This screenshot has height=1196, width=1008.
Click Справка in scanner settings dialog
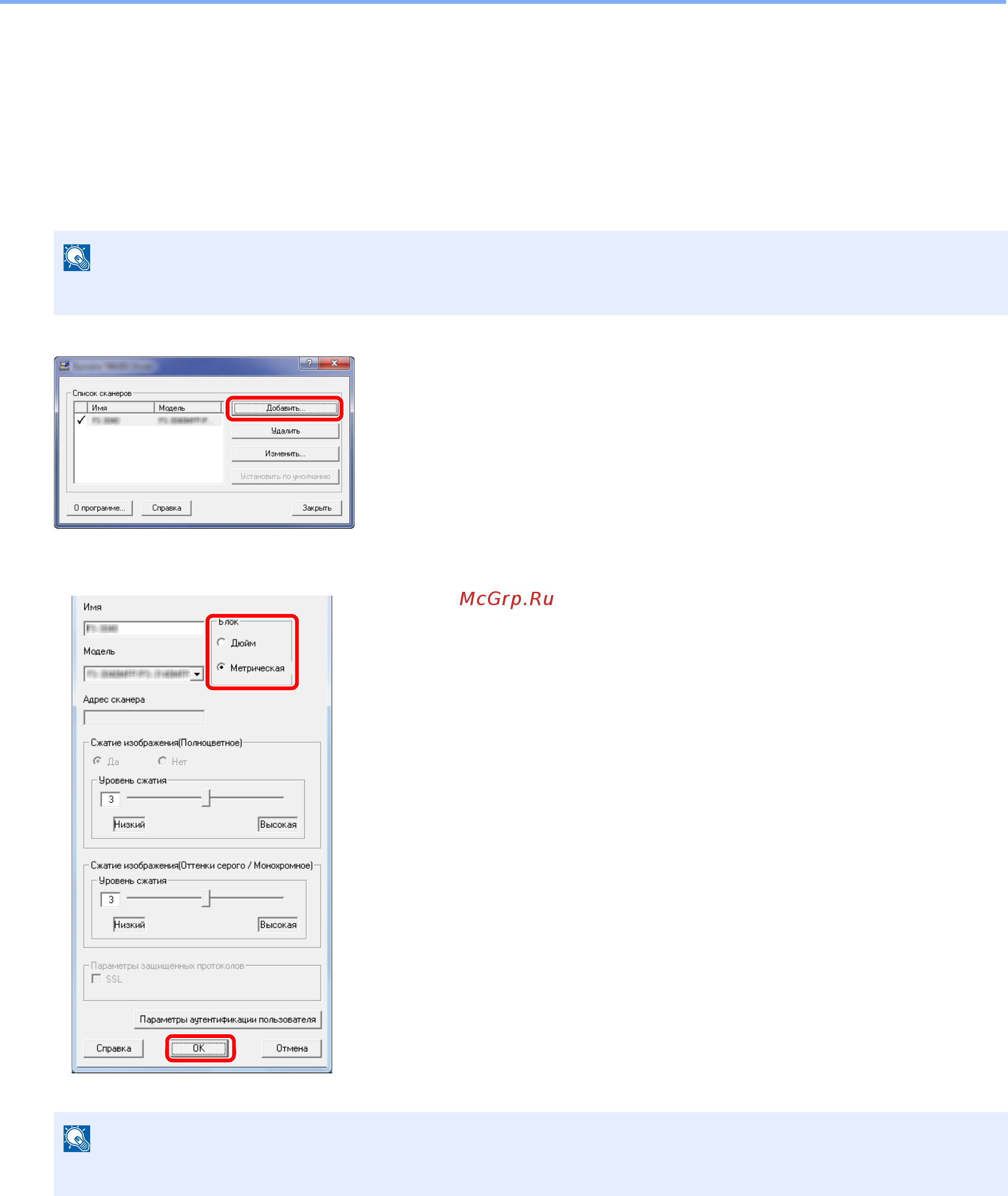point(114,1049)
